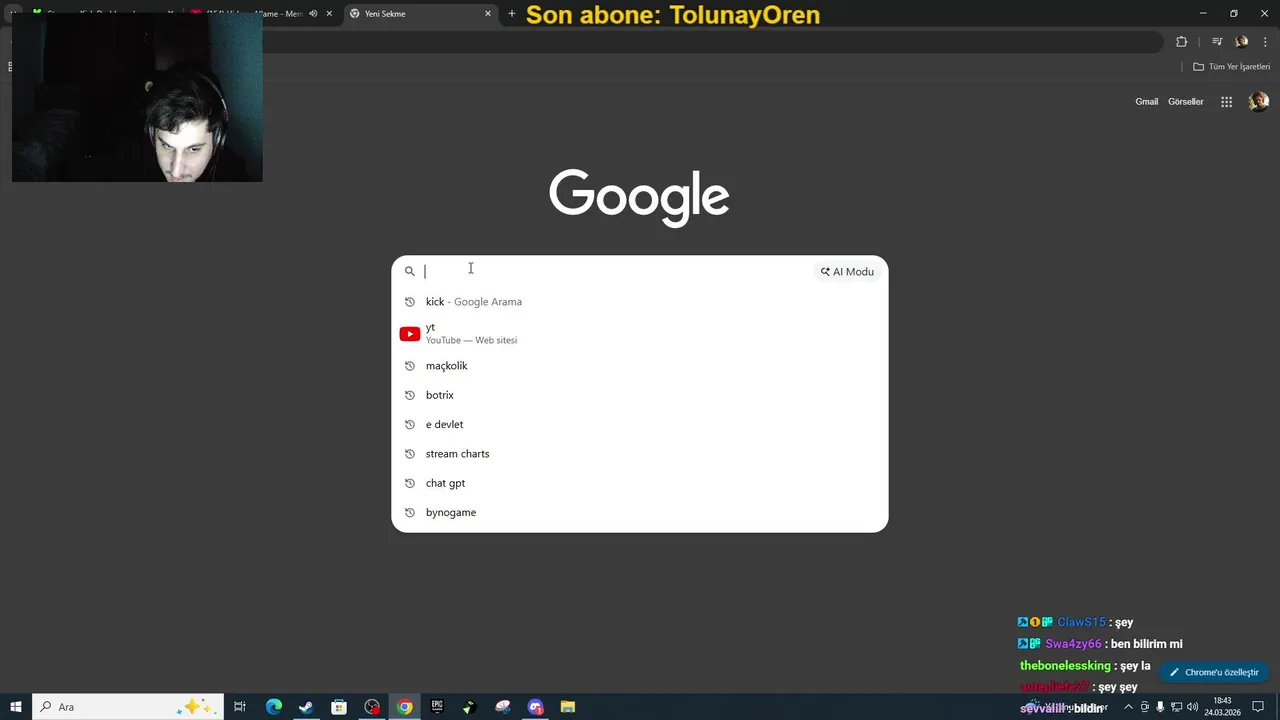Open the Gmail link
Viewport: 1280px width, 720px height.
[x=1146, y=101]
